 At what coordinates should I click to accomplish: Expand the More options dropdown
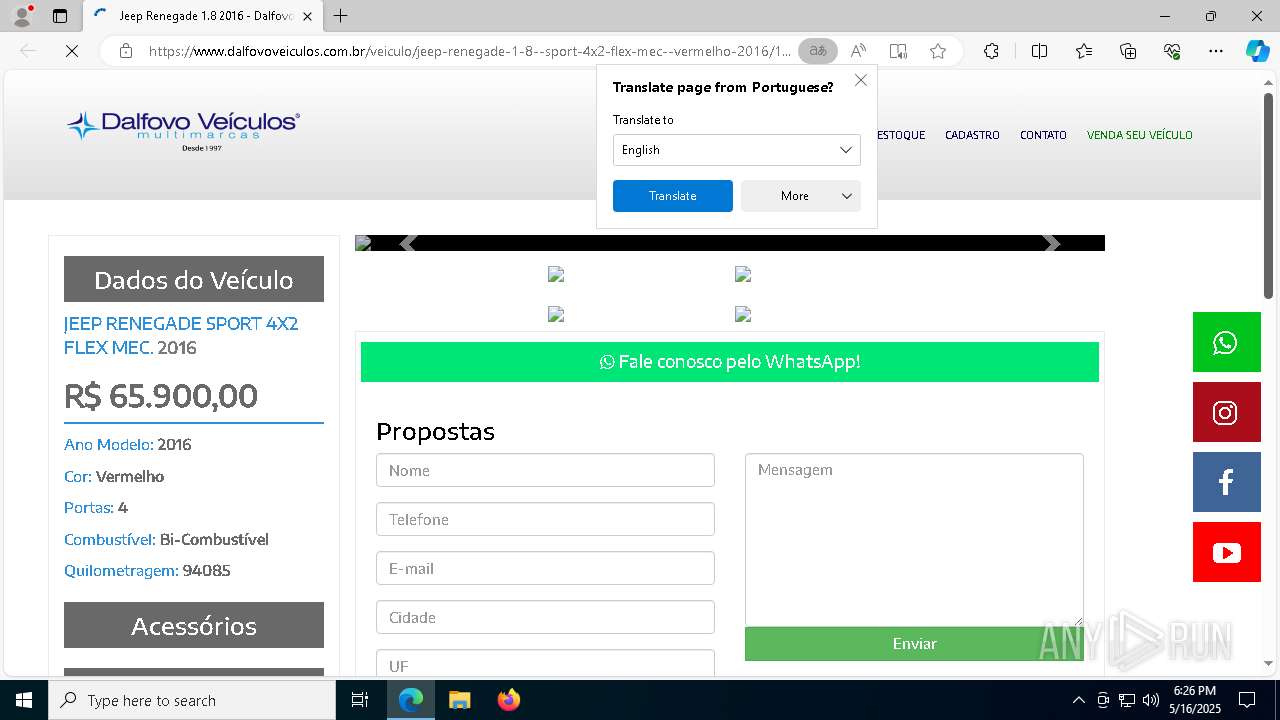coord(801,196)
